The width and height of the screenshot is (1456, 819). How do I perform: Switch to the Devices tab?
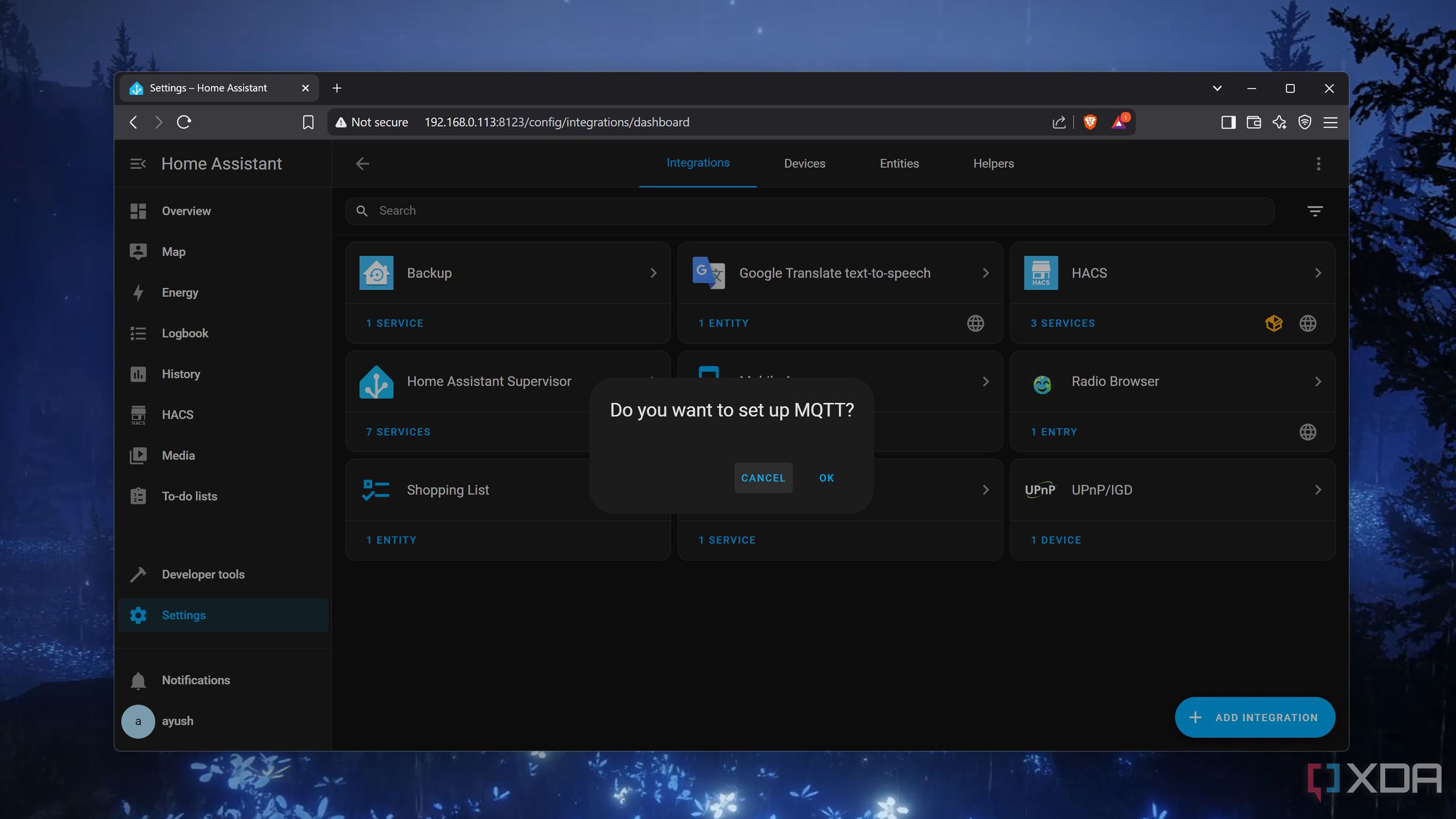point(804,164)
